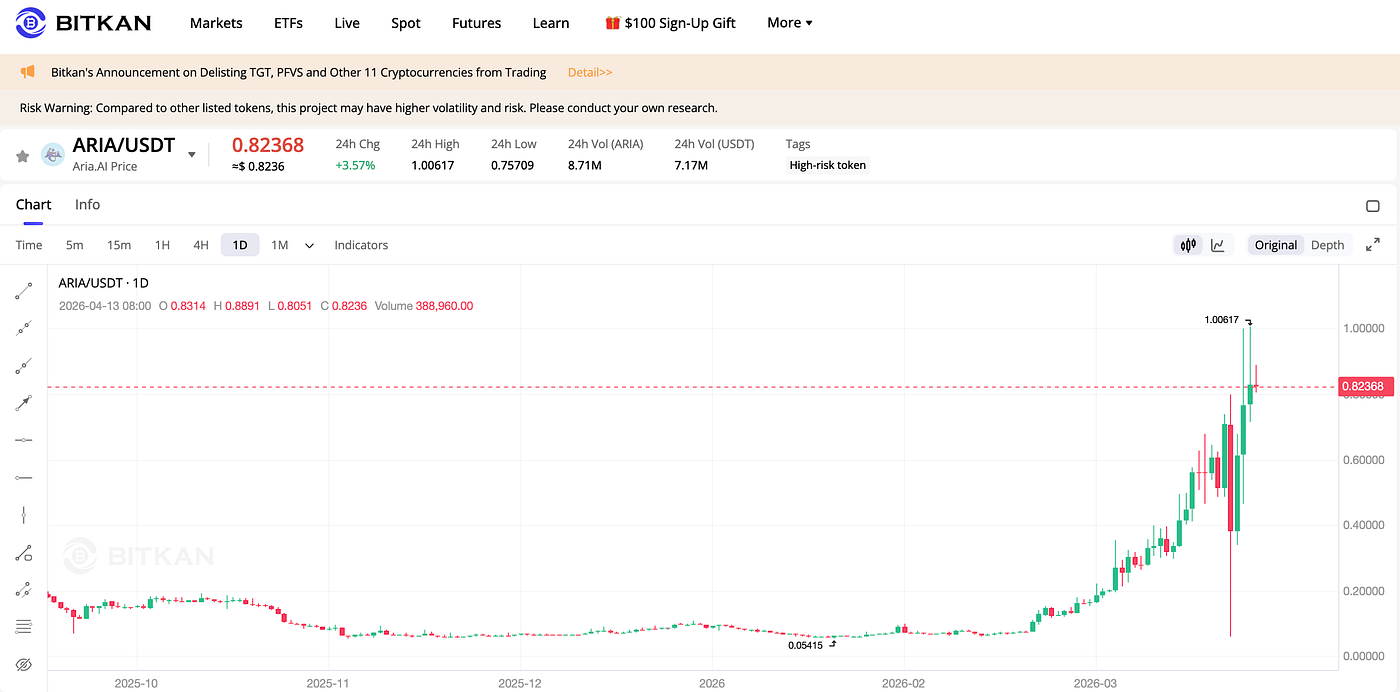The height and width of the screenshot is (692, 1400).
Task: Select the 1H interval
Action: (162, 245)
